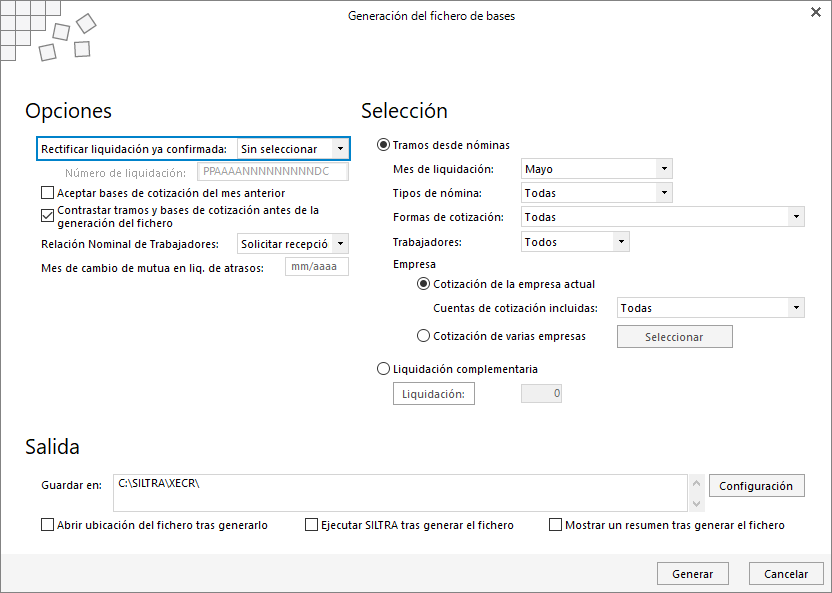Select Cotización de la empresa actual
This screenshot has width=832, height=593.
(423, 284)
